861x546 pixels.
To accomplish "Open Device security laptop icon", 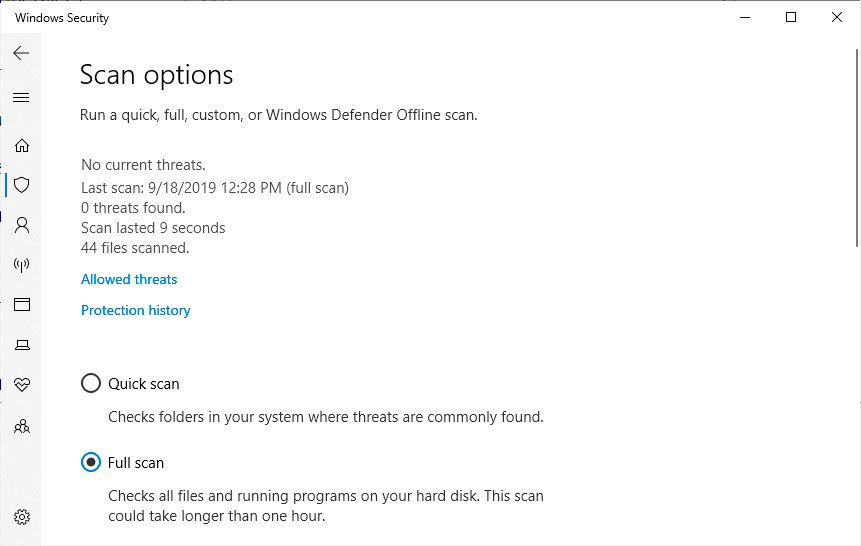I will pos(21,345).
